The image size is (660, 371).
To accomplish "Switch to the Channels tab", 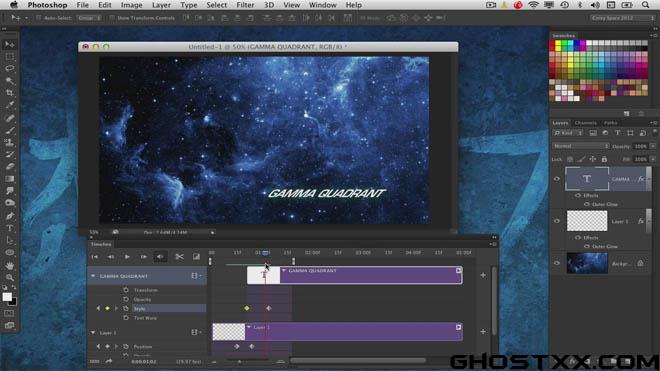I will pyautogui.click(x=585, y=123).
